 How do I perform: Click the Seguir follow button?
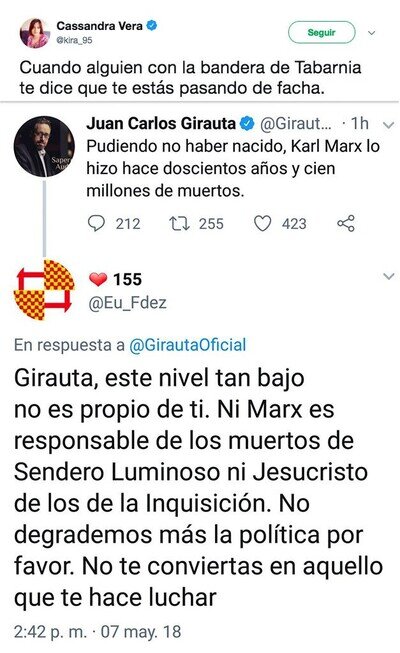[x=321, y=32]
